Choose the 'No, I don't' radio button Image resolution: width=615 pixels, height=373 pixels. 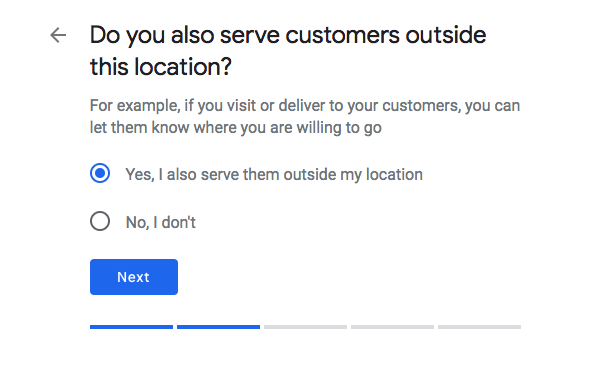[100, 221]
